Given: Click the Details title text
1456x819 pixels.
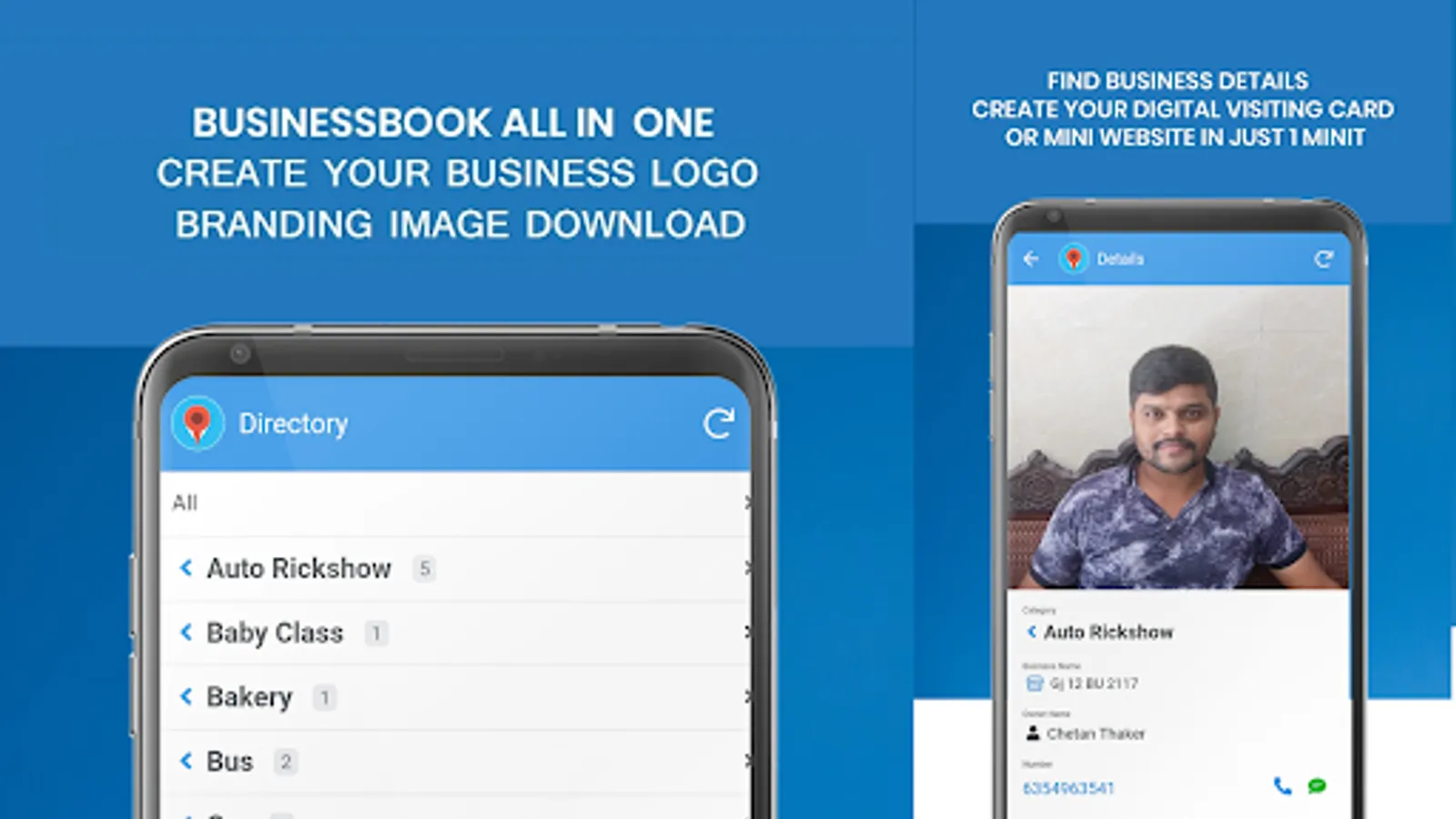Looking at the screenshot, I should pyautogui.click(x=1120, y=259).
